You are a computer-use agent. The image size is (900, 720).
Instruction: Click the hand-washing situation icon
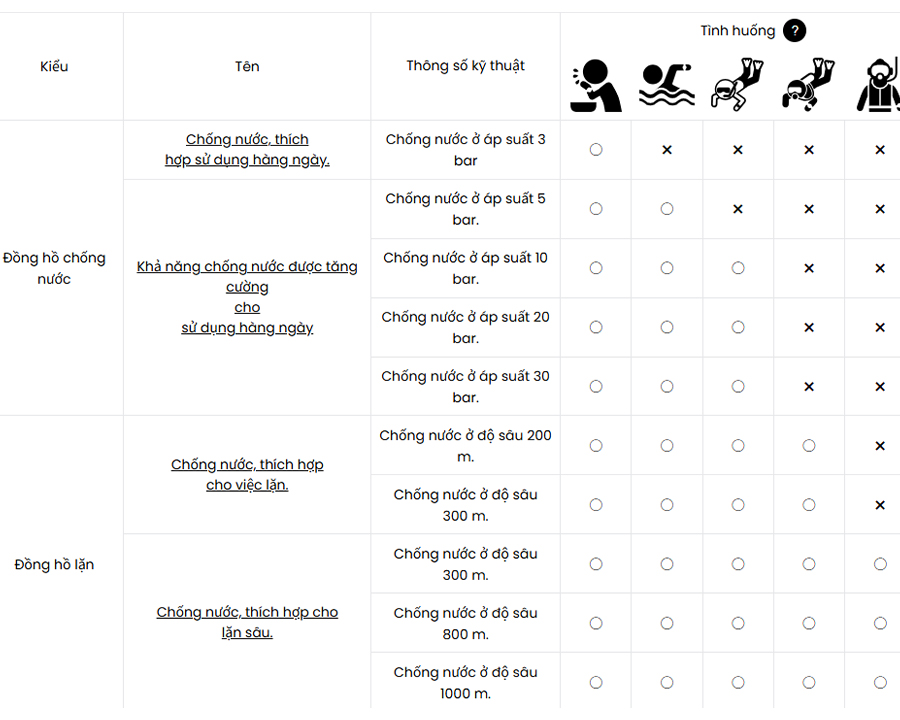click(x=596, y=86)
